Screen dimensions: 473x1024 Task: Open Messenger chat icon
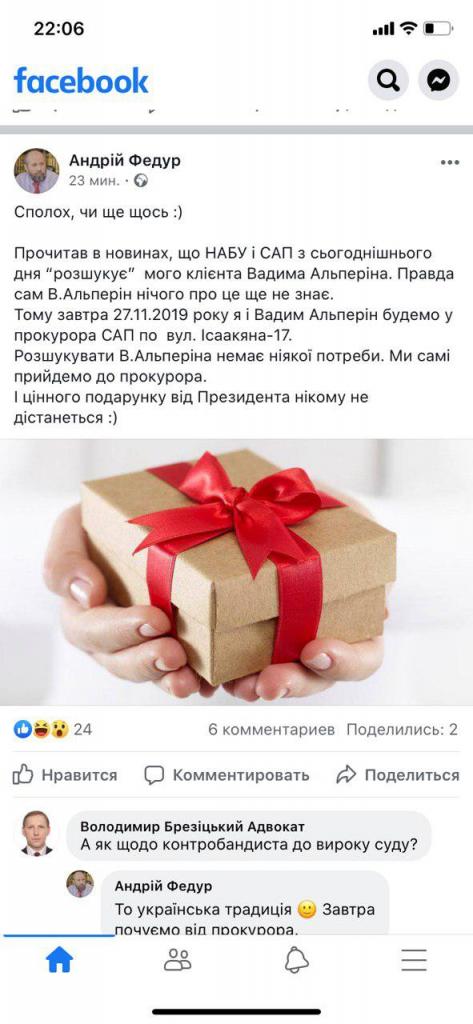pyautogui.click(x=438, y=80)
